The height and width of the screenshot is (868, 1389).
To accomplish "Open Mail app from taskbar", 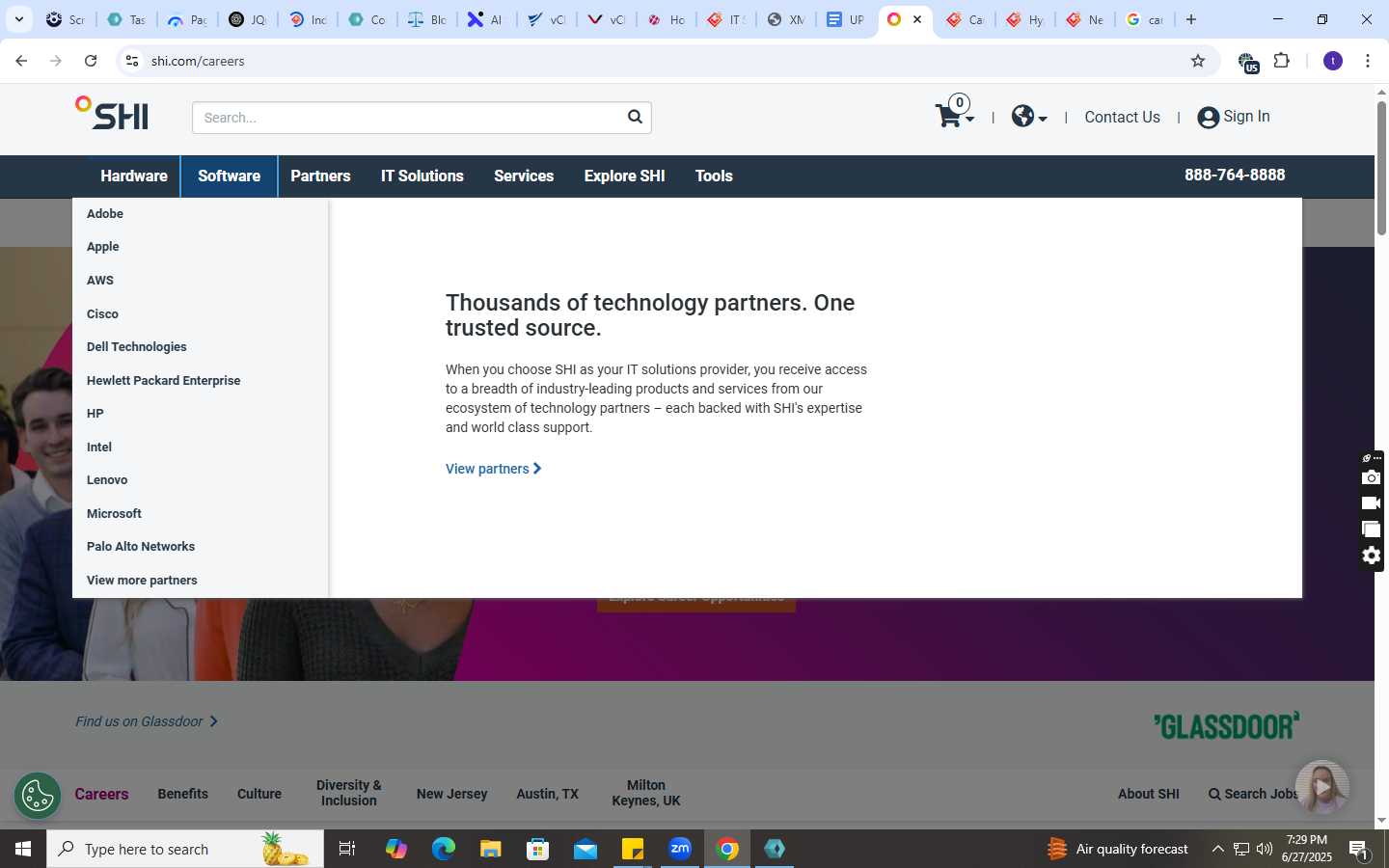I will click(586, 849).
